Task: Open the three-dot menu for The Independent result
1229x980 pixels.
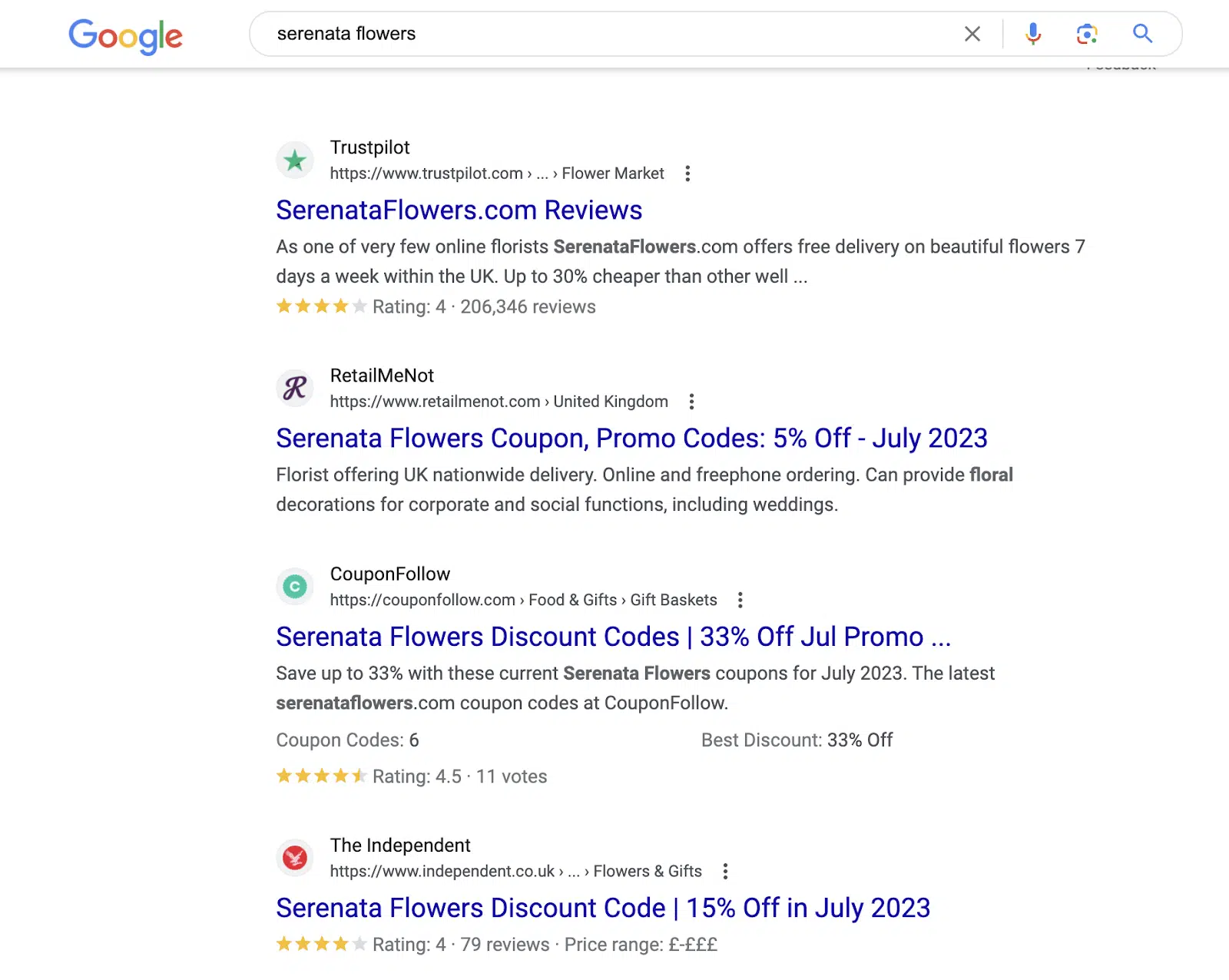Action: pos(725,871)
